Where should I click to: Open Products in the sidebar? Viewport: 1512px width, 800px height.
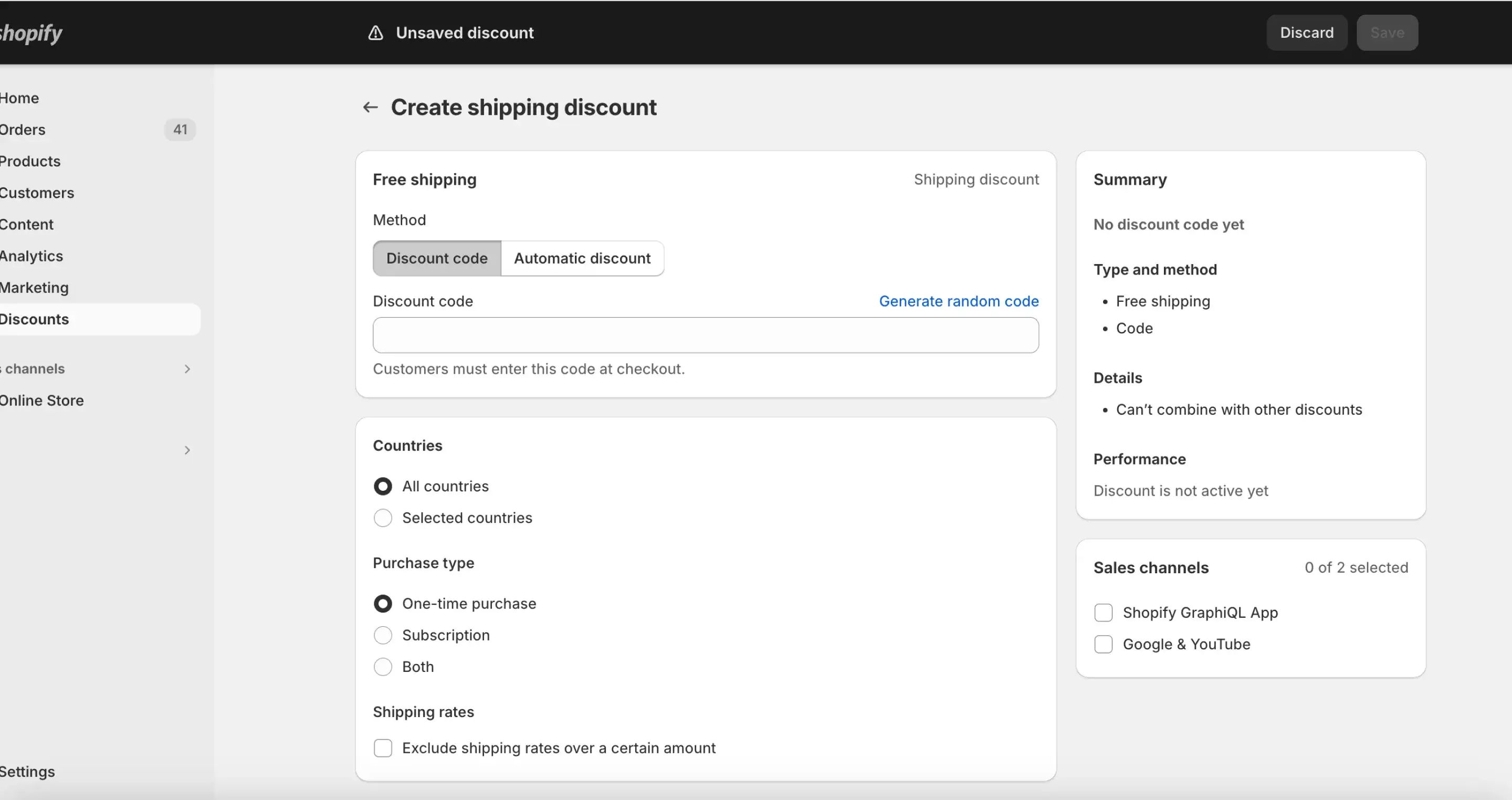30,161
